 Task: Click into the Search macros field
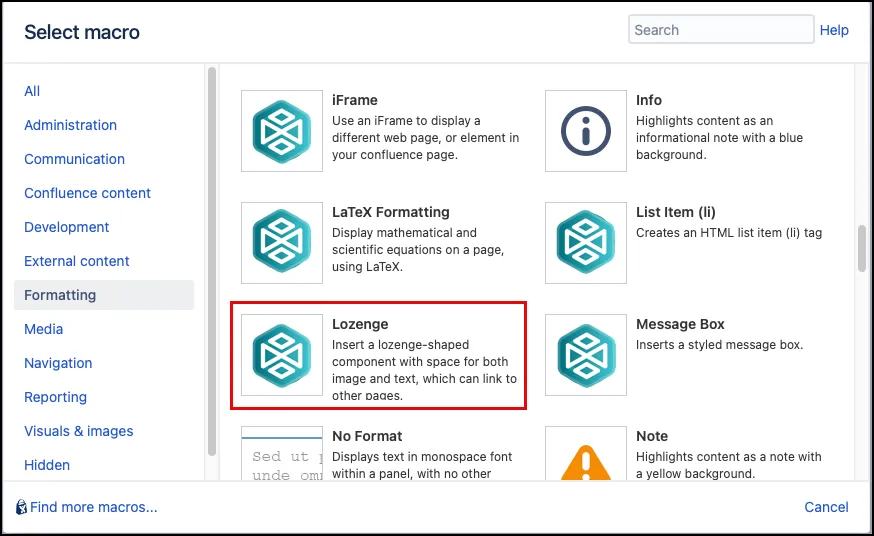721,30
